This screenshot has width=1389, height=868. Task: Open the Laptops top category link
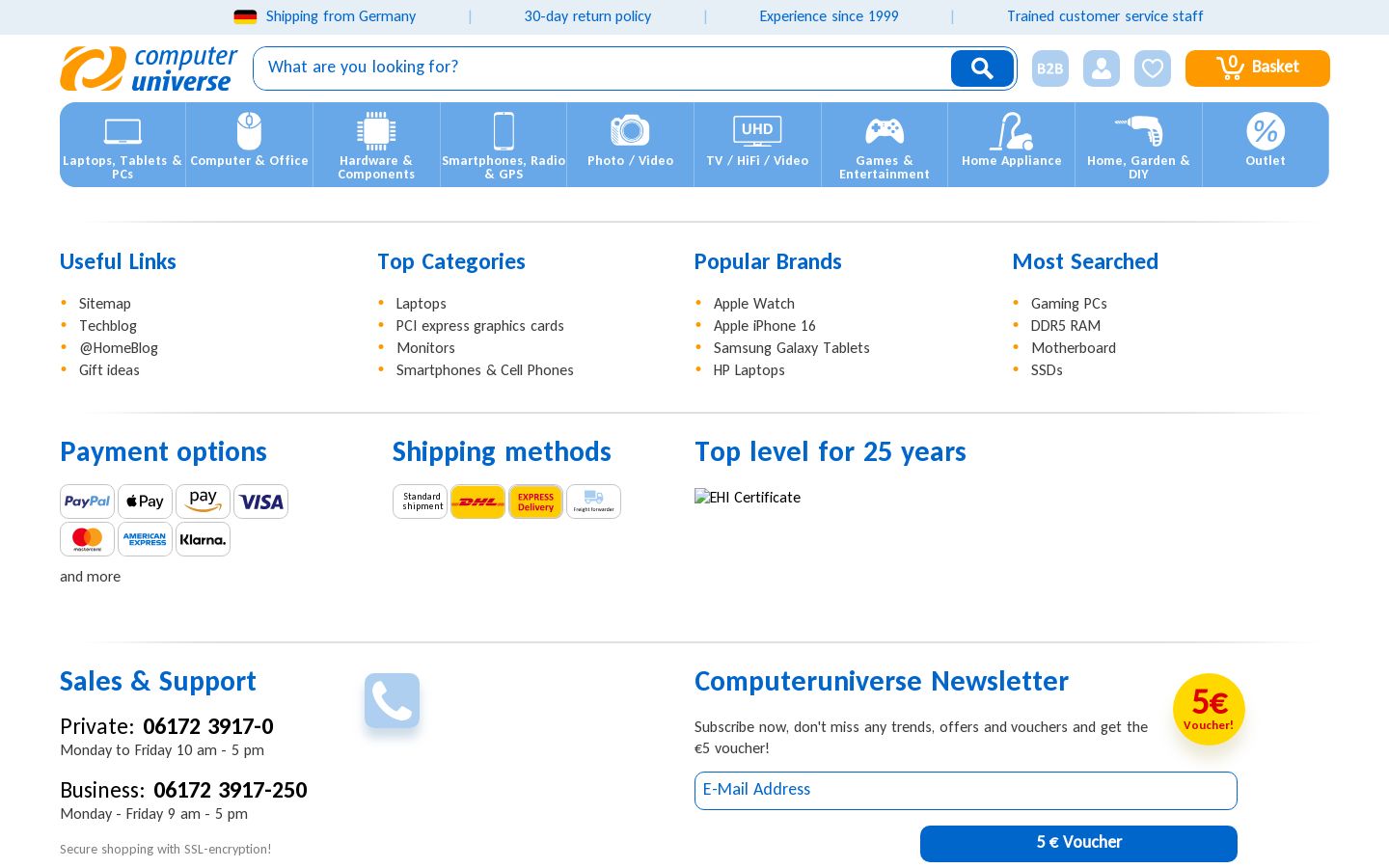coord(422,304)
